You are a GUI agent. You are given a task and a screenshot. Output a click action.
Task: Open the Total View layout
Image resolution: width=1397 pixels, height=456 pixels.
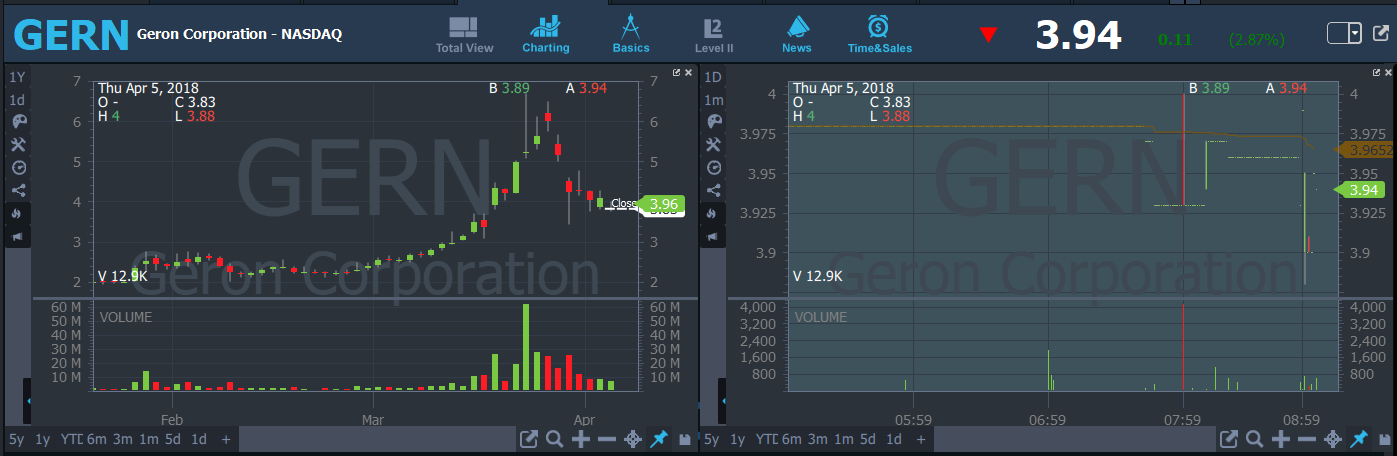[464, 35]
